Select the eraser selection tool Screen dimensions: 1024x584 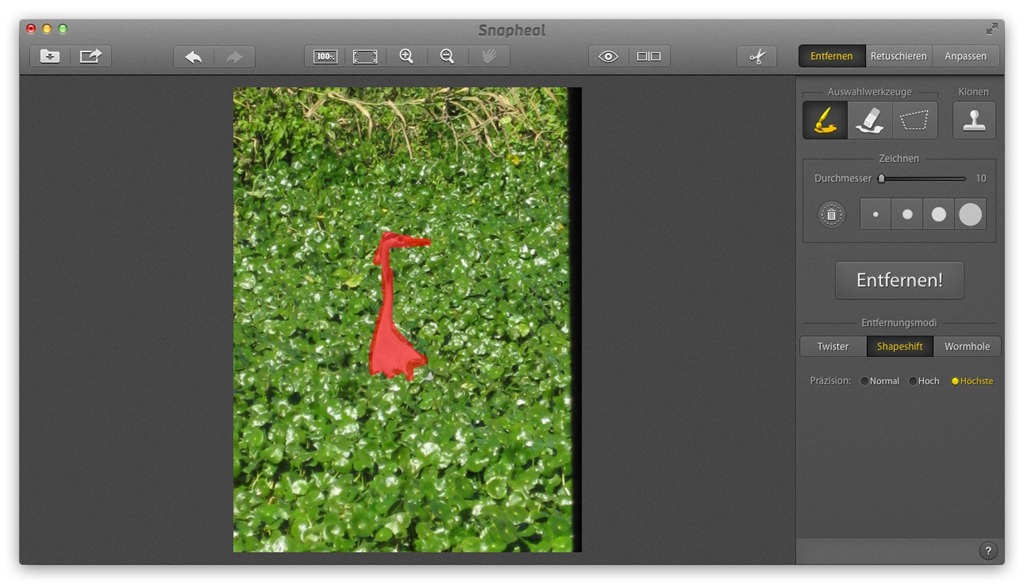[x=870, y=120]
